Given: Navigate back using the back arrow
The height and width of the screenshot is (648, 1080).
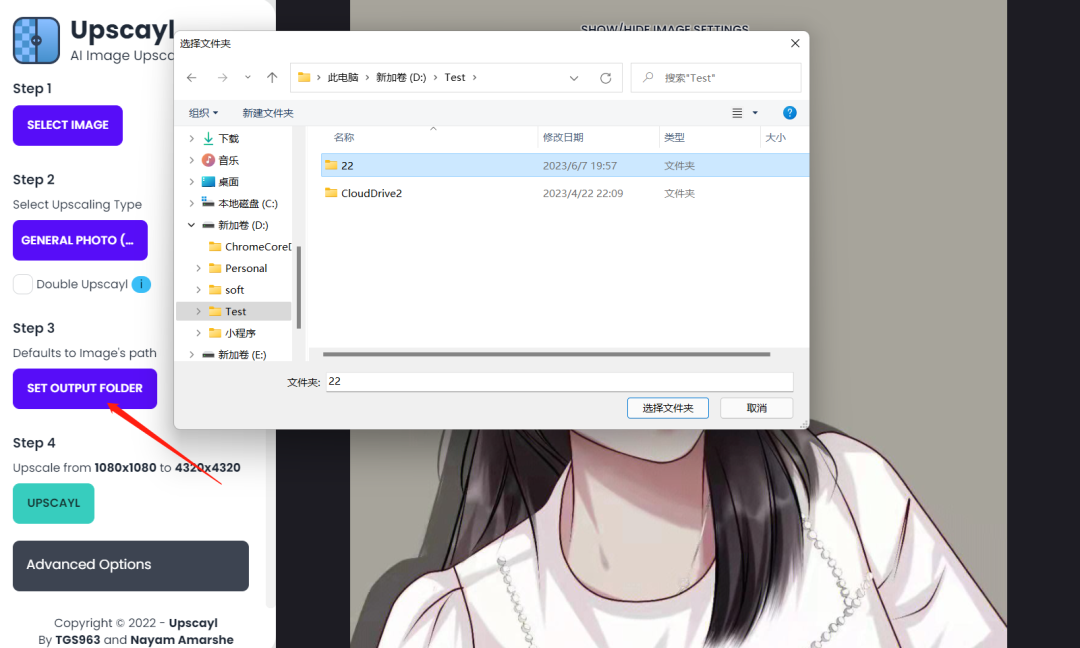Looking at the screenshot, I should point(191,77).
